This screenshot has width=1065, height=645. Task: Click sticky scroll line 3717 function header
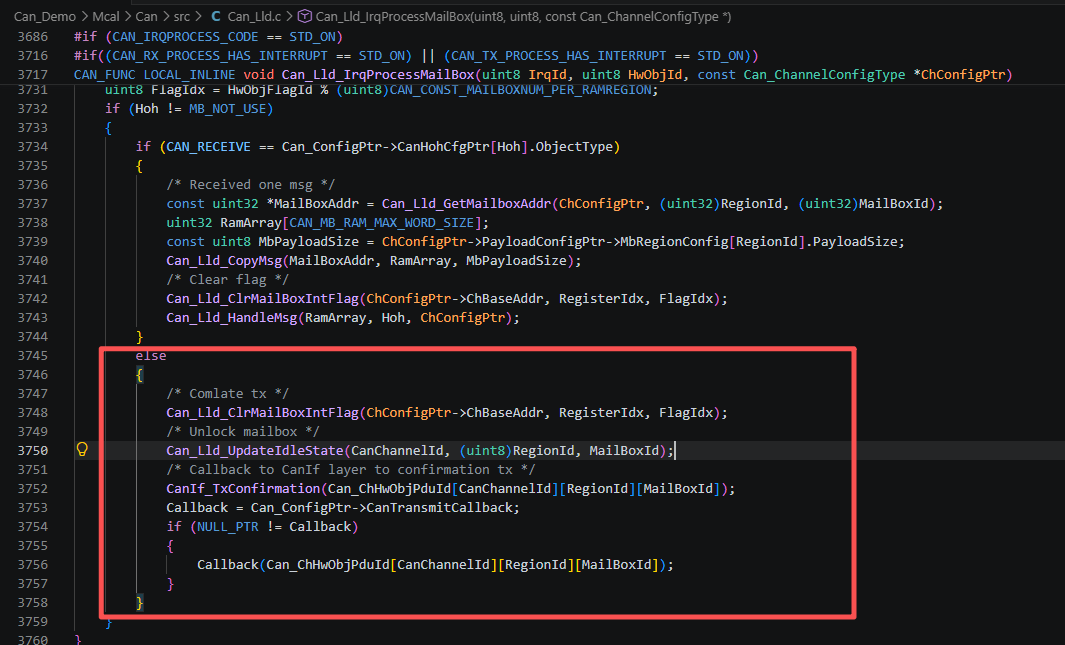click(543, 75)
